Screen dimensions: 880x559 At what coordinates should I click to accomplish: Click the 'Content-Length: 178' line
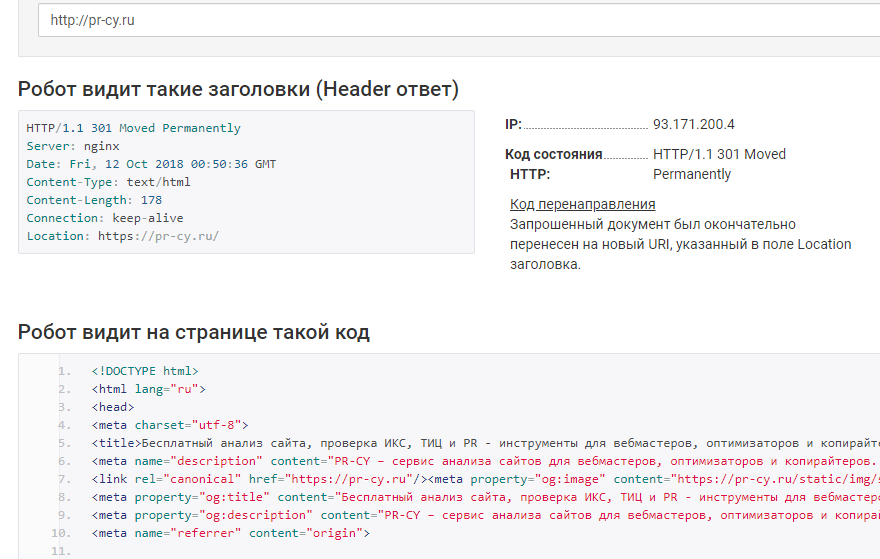[94, 200]
